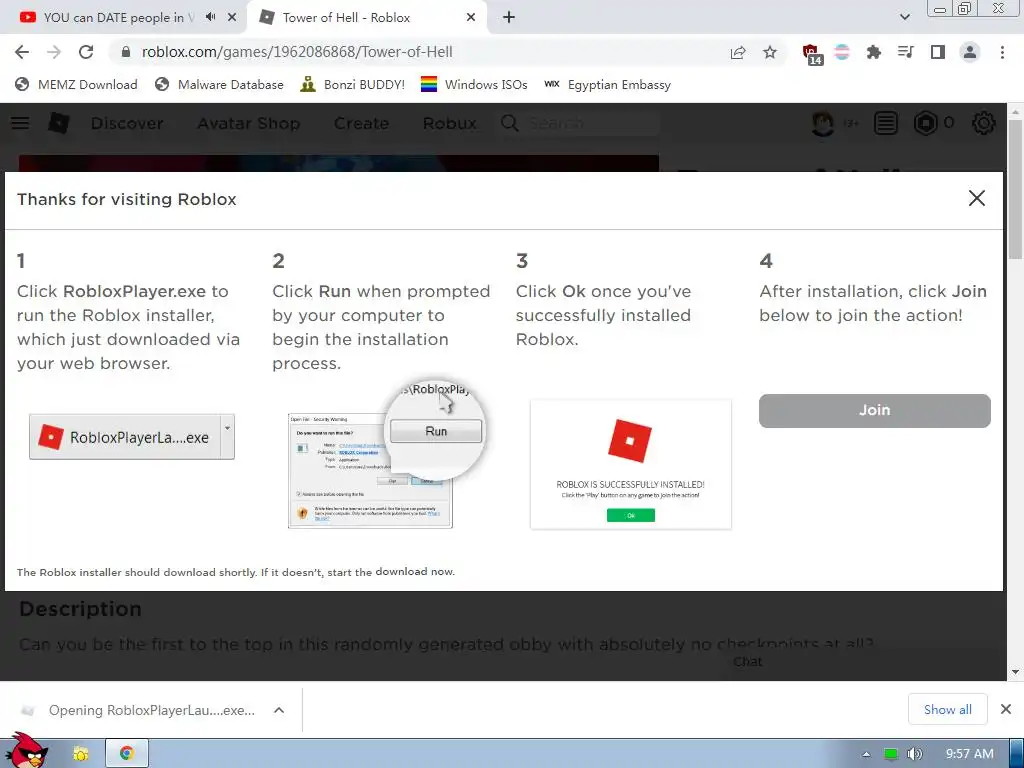Click the green network tray icon

click(891, 754)
